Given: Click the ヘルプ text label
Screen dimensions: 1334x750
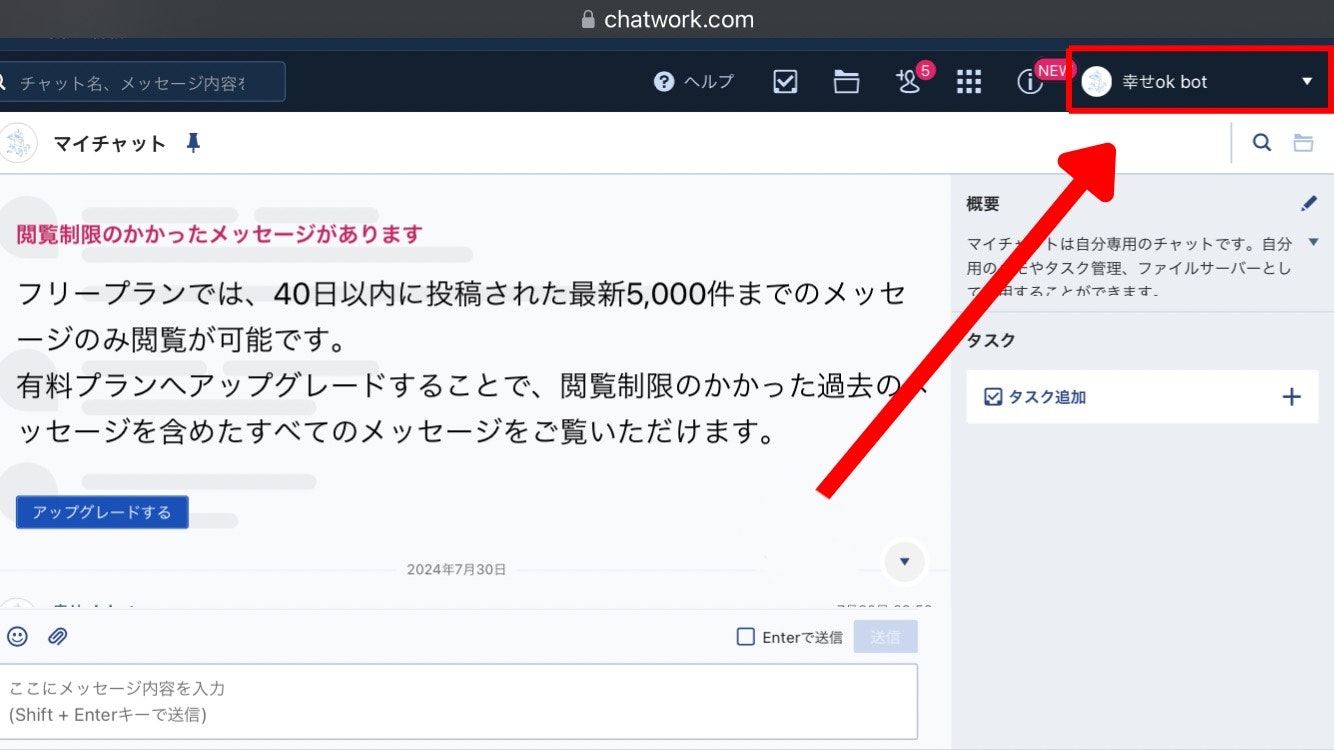Looking at the screenshot, I should 709,82.
